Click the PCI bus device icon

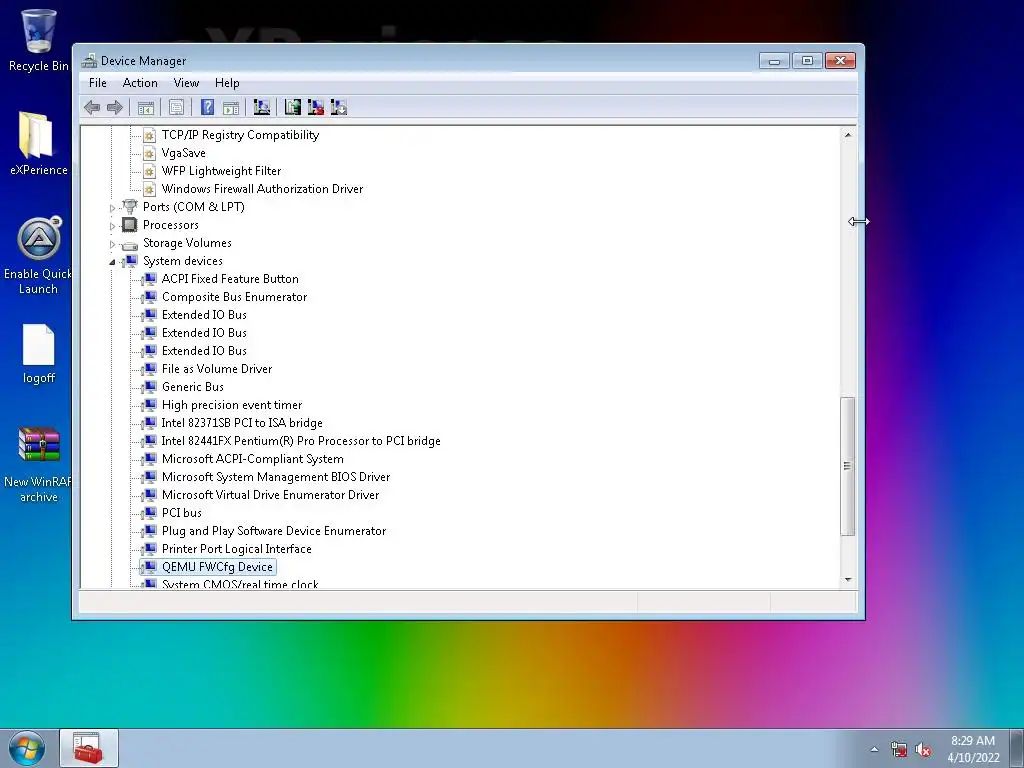(150, 513)
